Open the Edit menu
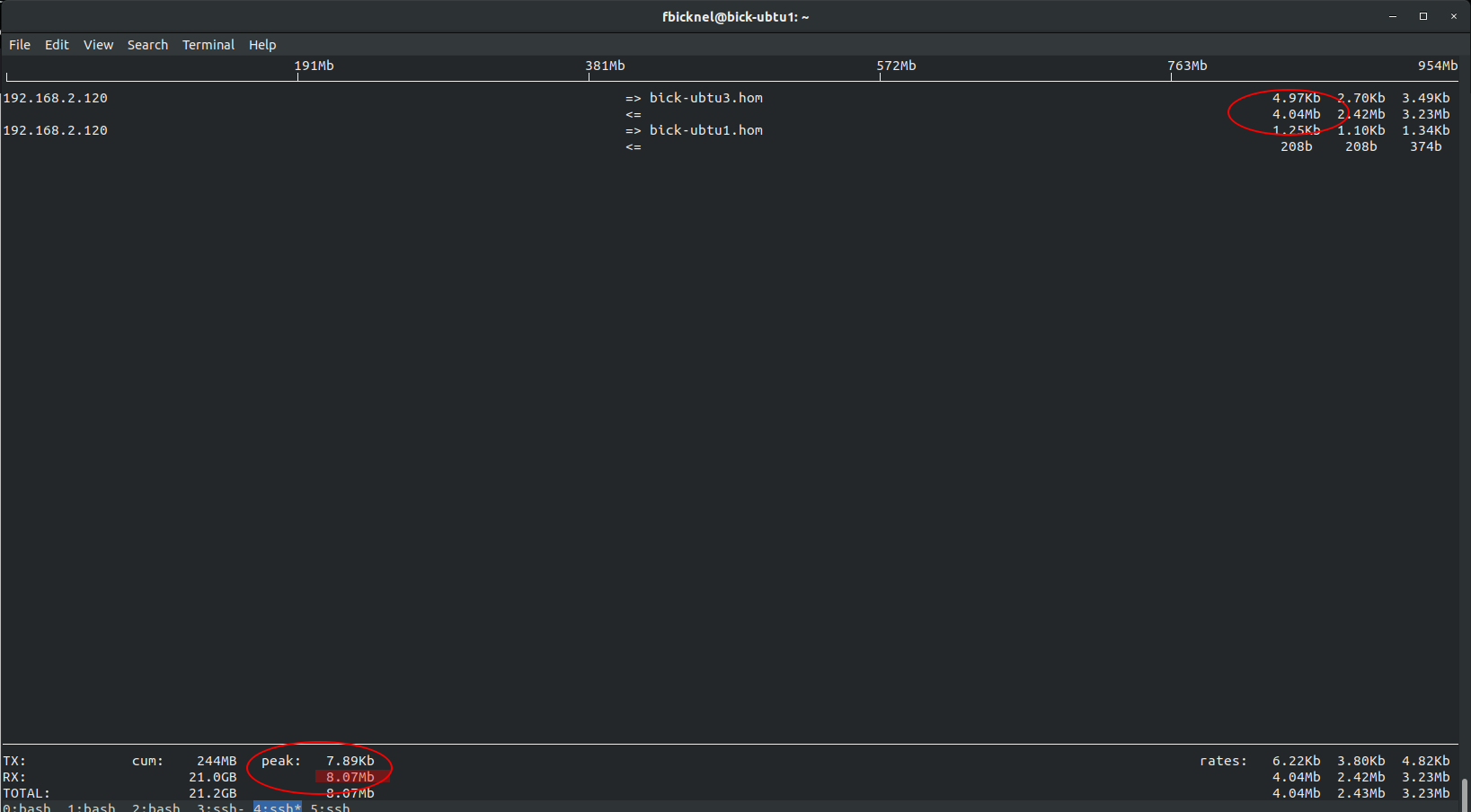This screenshot has height=812, width=1471. click(x=57, y=45)
